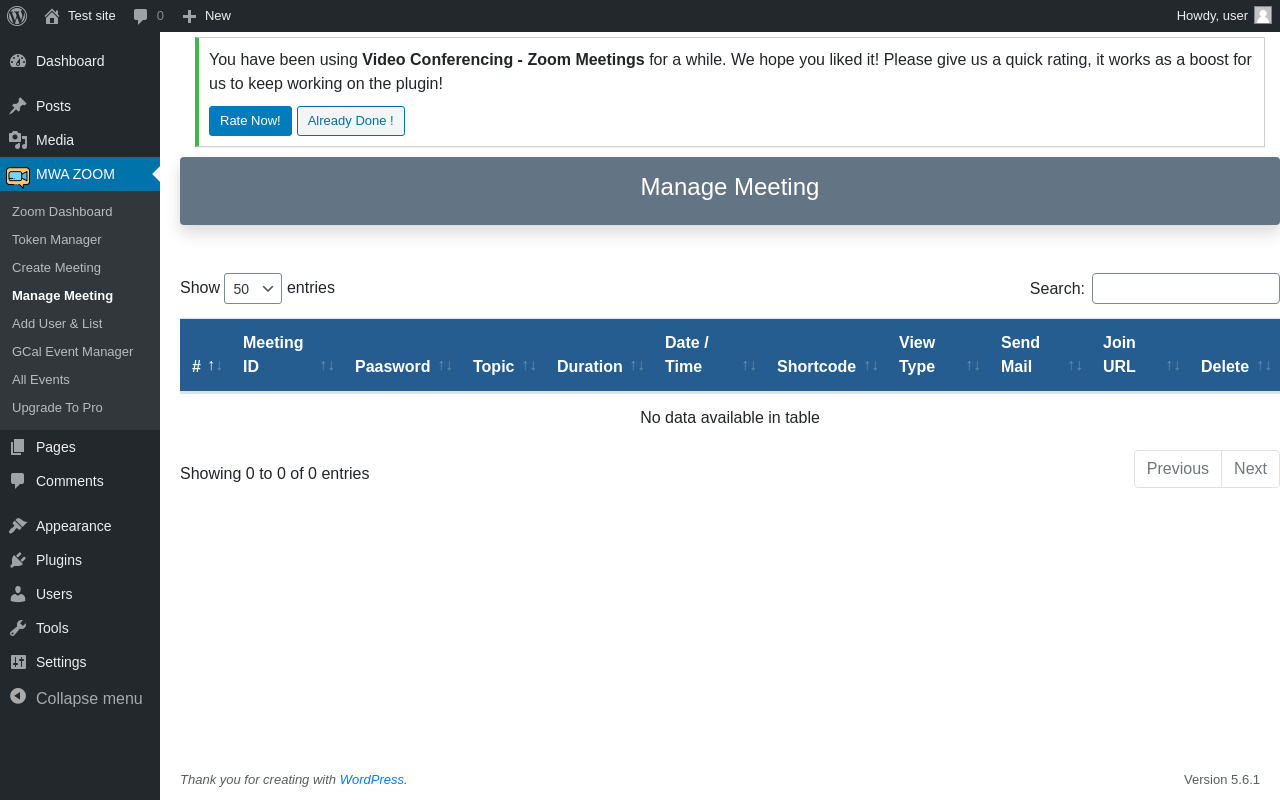The width and height of the screenshot is (1280, 800).
Task: Click the user avatar next to Howdy, user
Action: (1263, 15)
